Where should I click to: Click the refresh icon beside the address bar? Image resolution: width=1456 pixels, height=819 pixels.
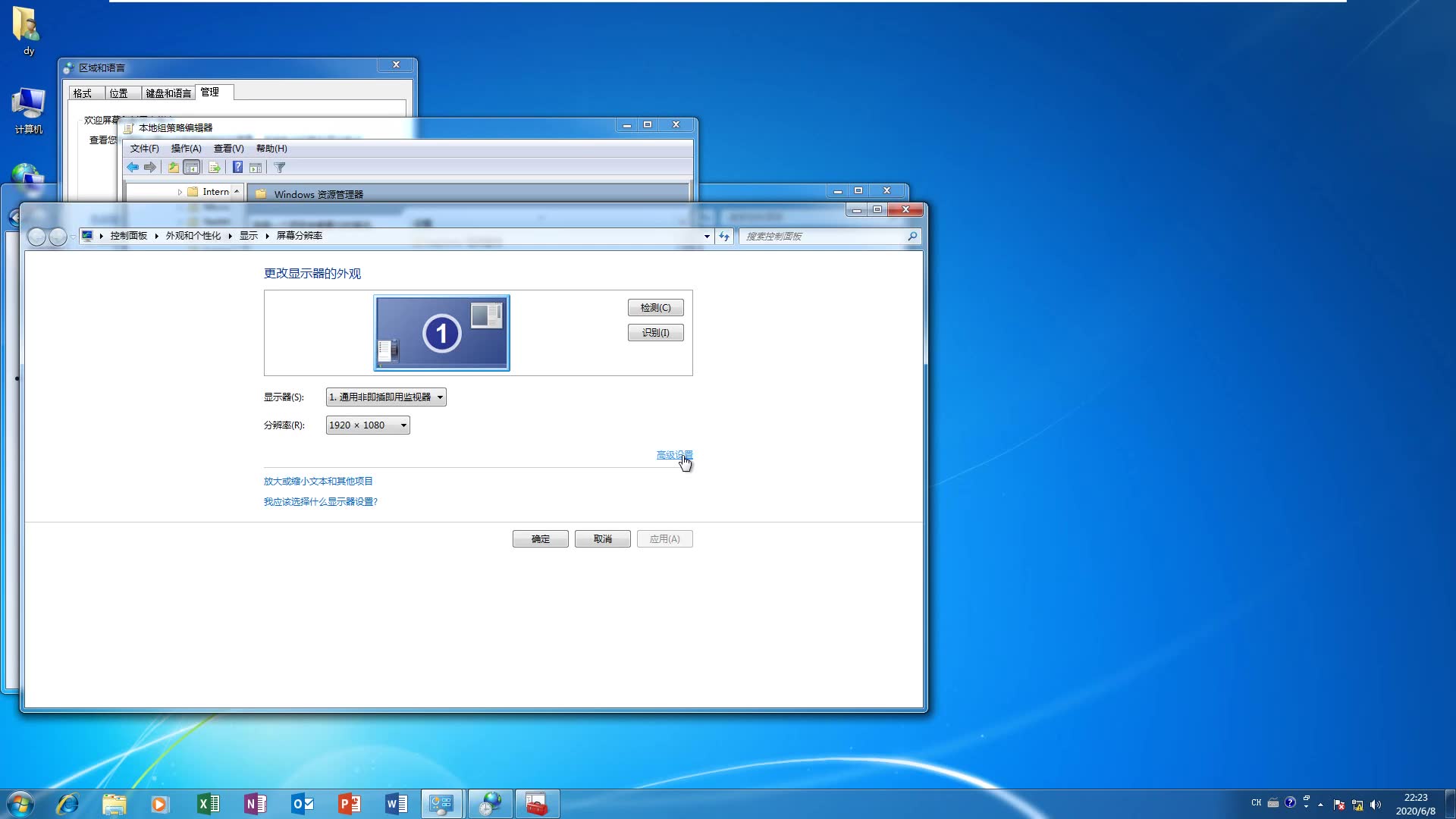(724, 237)
